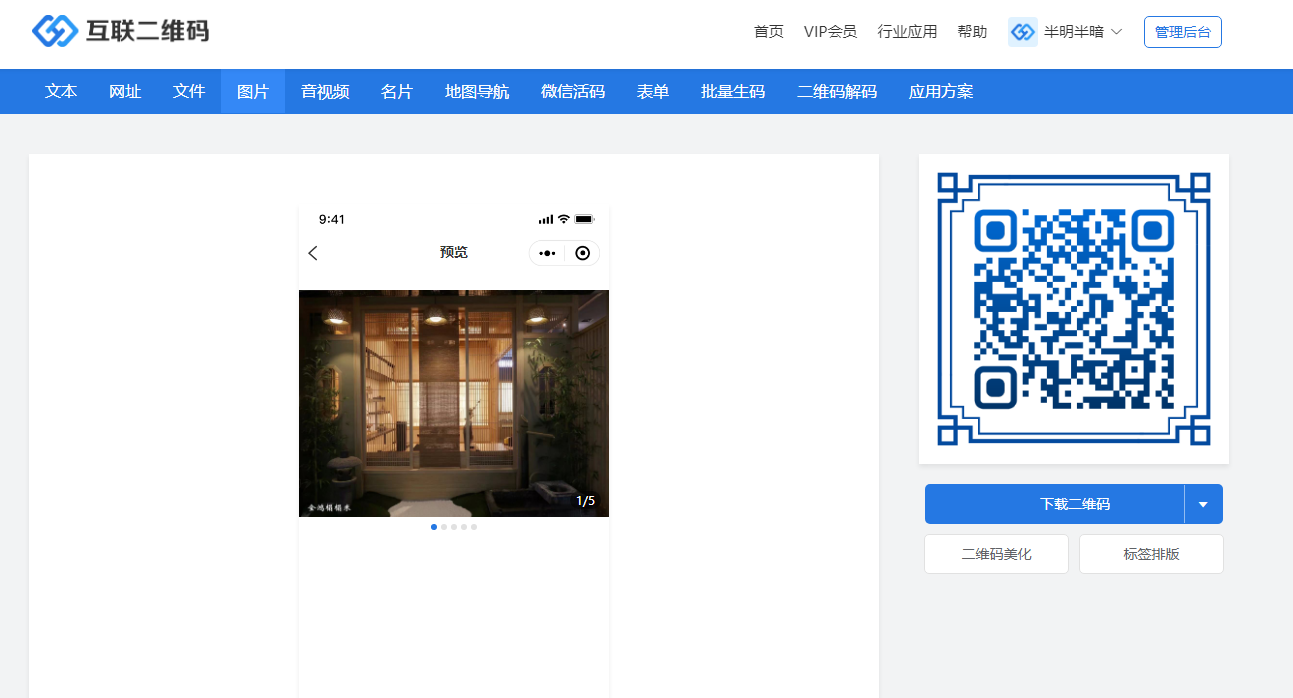Click the 预览 title text
Screen dimensions: 1293x698
point(454,252)
